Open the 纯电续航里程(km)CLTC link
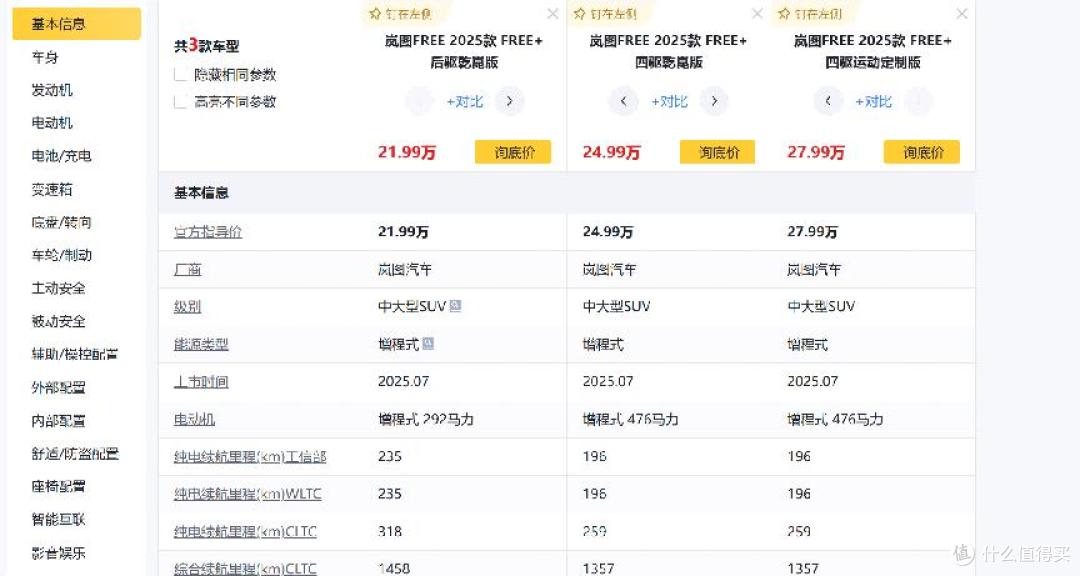1080x576 pixels. [x=245, y=531]
